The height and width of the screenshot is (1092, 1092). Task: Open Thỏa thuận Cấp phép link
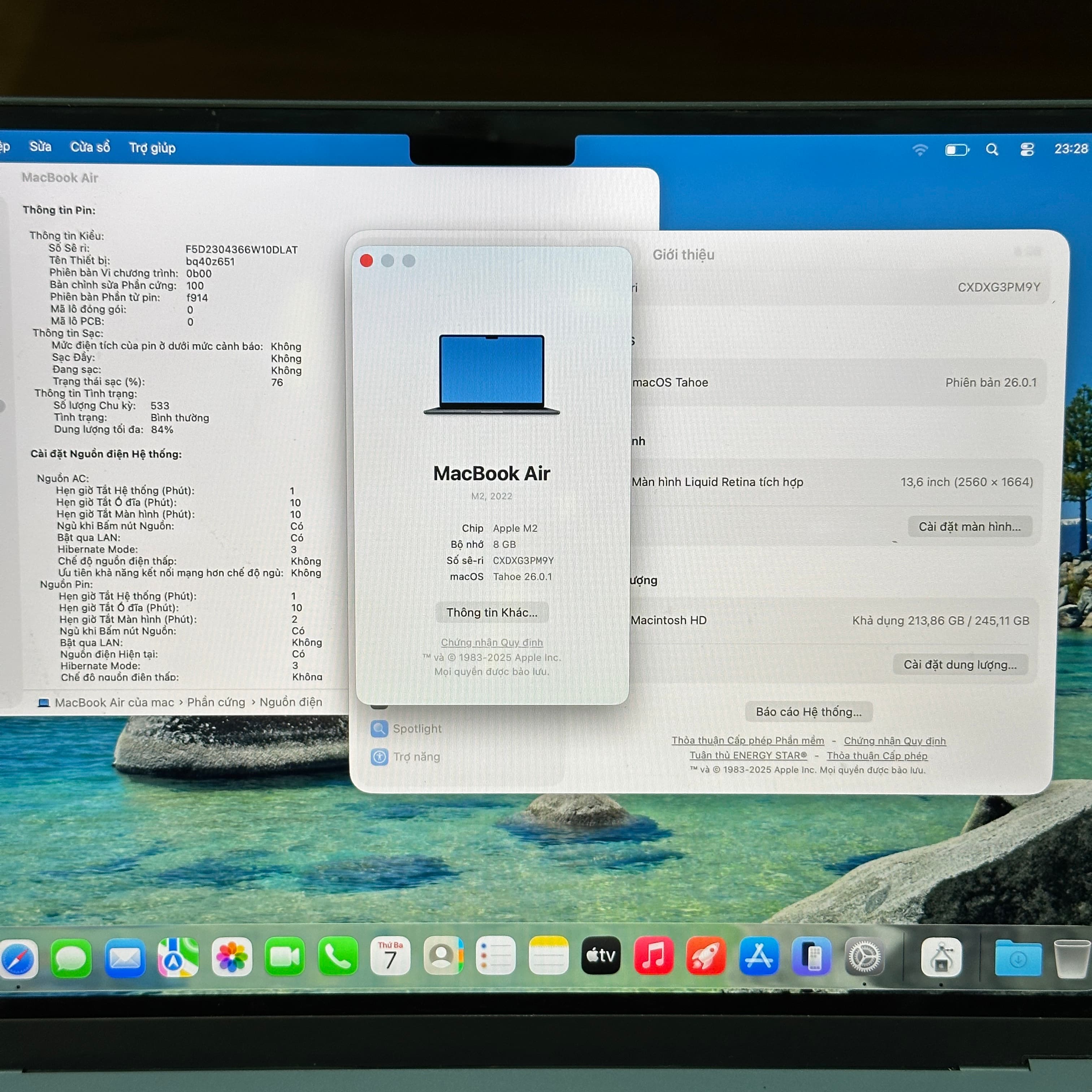click(877, 756)
